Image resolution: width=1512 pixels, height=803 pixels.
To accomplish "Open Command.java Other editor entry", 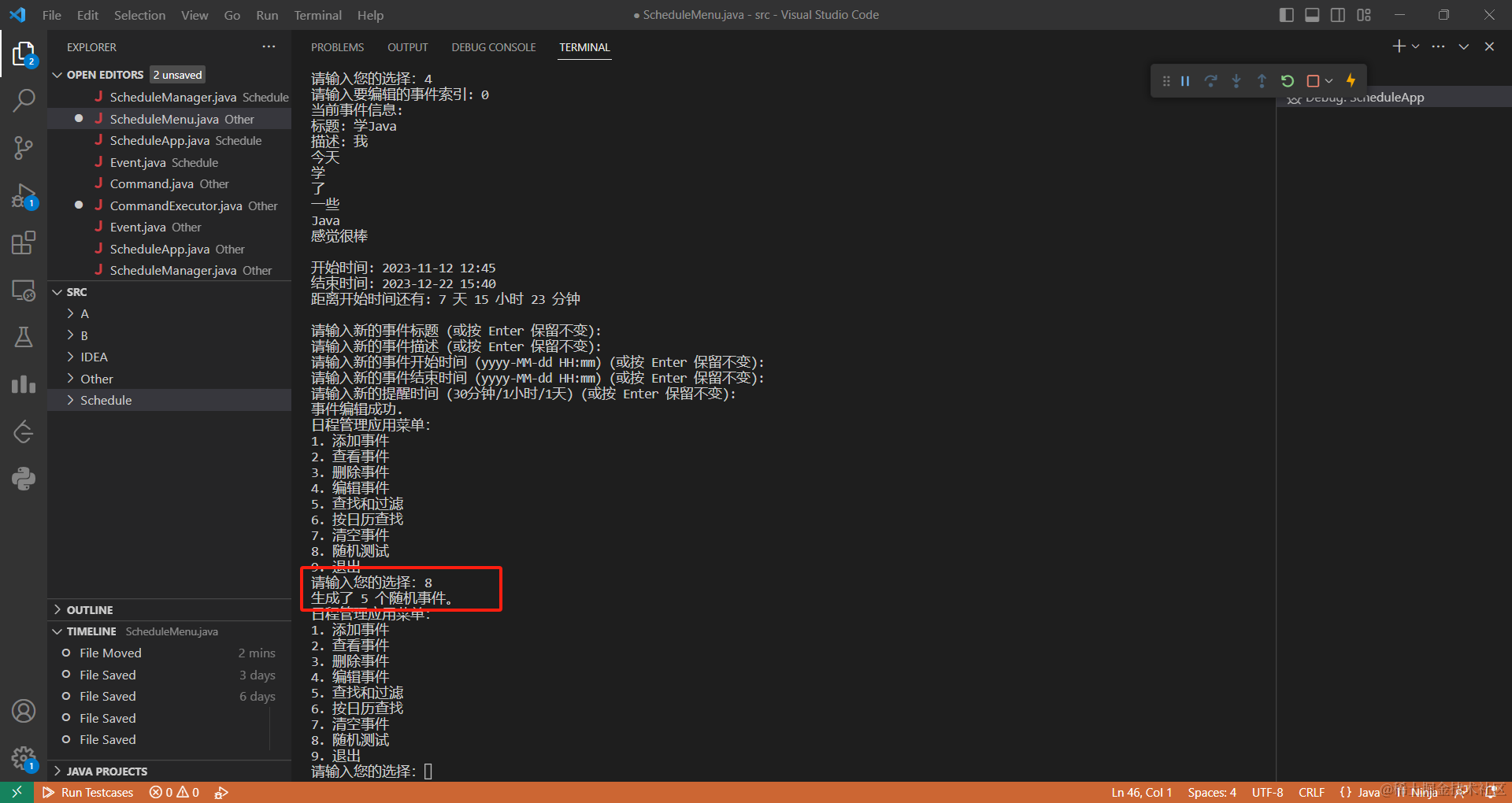I will coord(169,183).
